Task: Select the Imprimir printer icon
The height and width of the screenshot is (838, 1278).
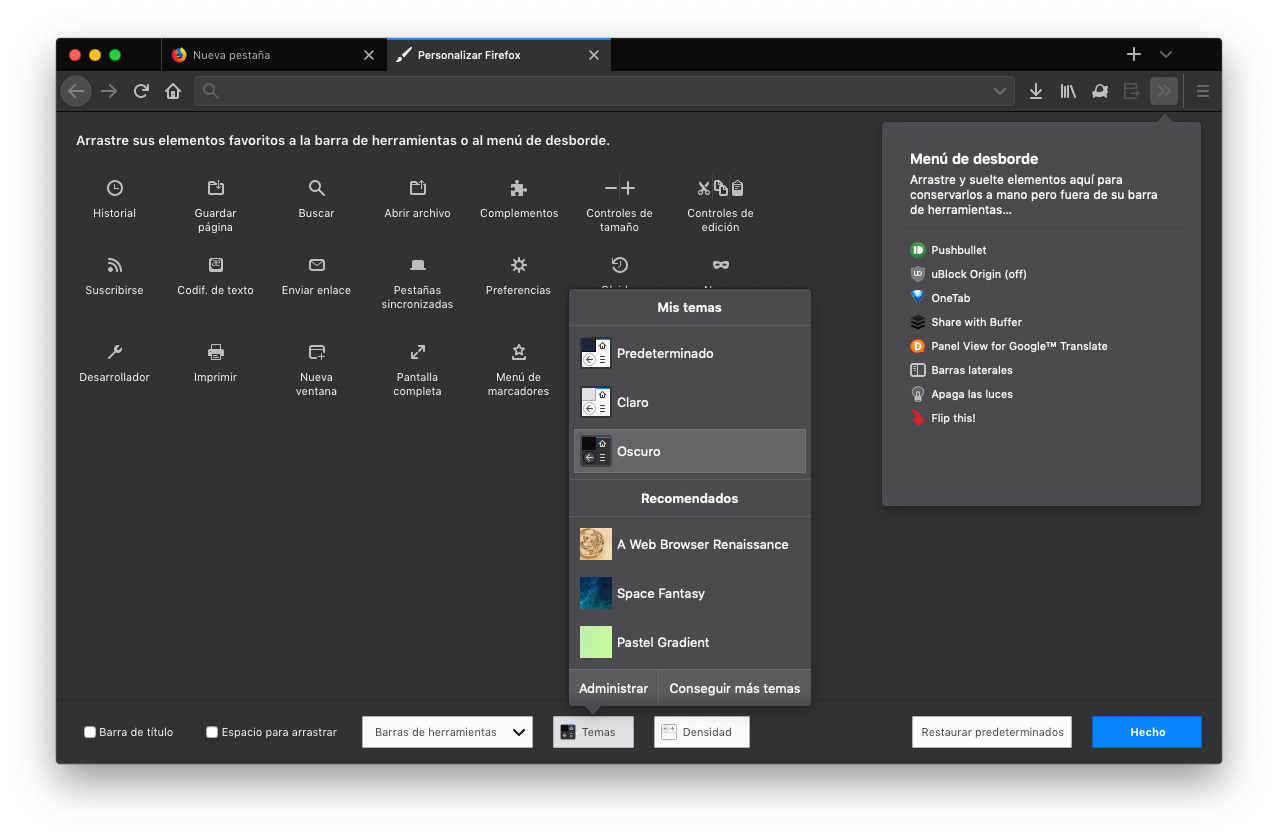Action: point(216,352)
